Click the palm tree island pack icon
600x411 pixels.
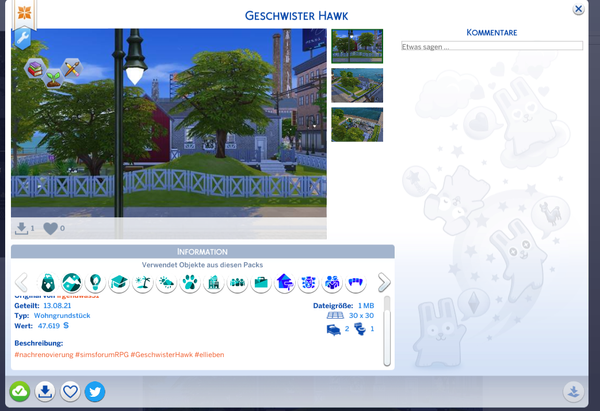point(142,283)
